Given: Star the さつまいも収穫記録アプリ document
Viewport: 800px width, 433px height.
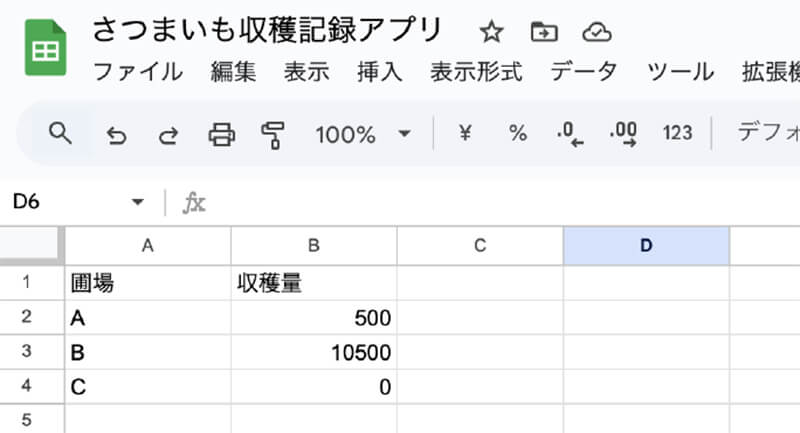Looking at the screenshot, I should pyautogui.click(x=490, y=32).
